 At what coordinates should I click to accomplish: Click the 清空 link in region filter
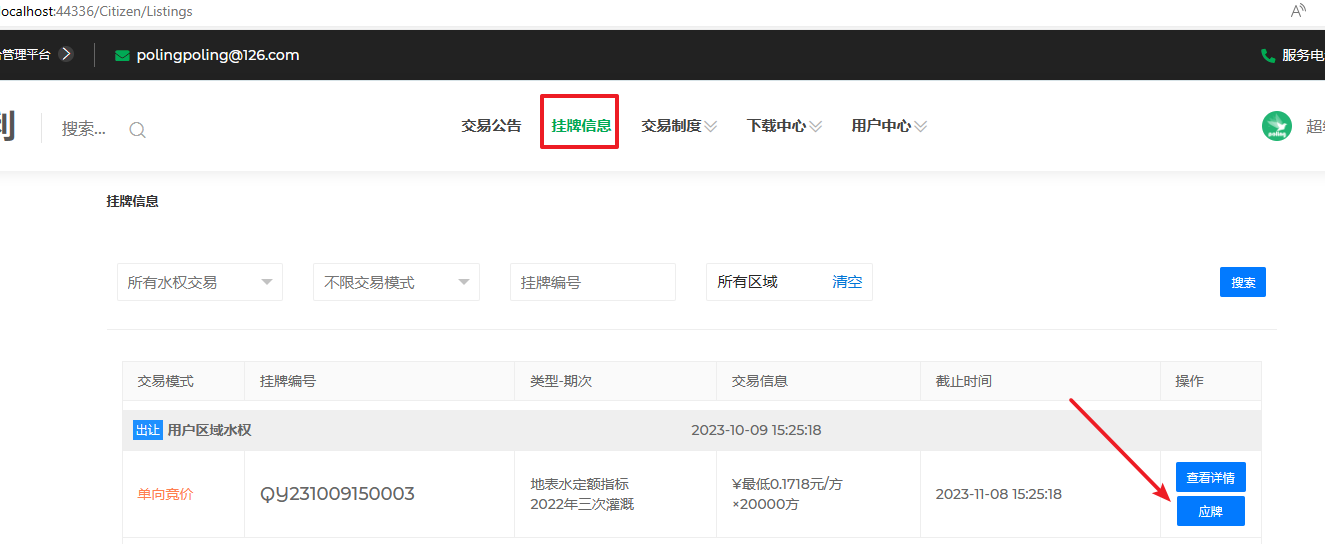pyautogui.click(x=847, y=282)
